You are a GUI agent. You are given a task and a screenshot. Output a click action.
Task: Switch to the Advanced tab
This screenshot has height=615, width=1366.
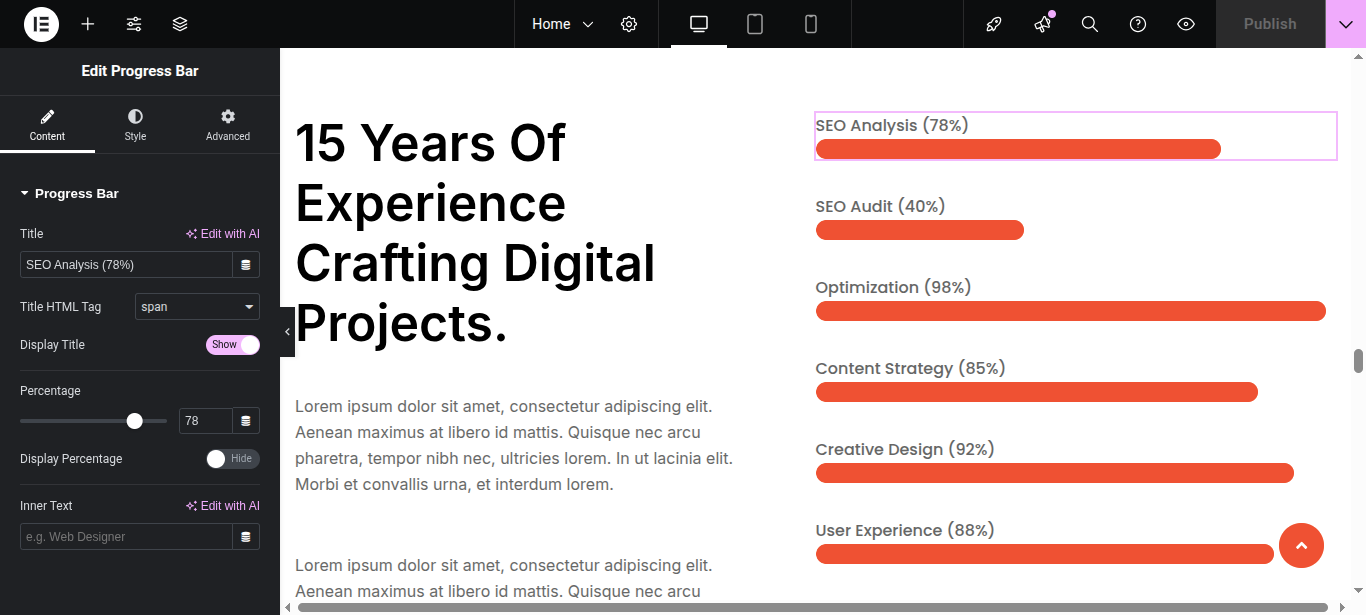pyautogui.click(x=228, y=125)
